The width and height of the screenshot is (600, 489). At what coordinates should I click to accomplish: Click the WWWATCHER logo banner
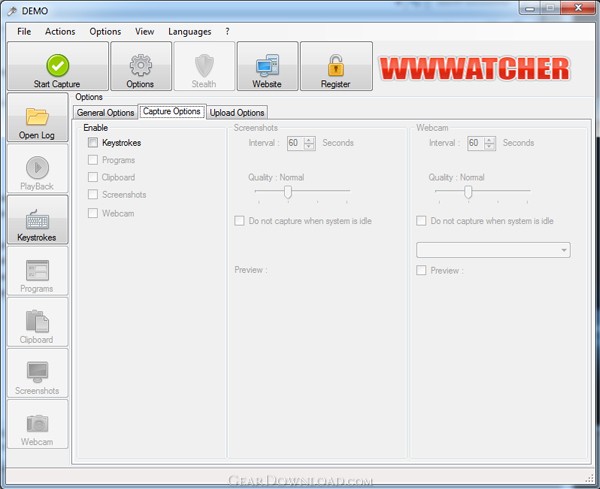474,69
